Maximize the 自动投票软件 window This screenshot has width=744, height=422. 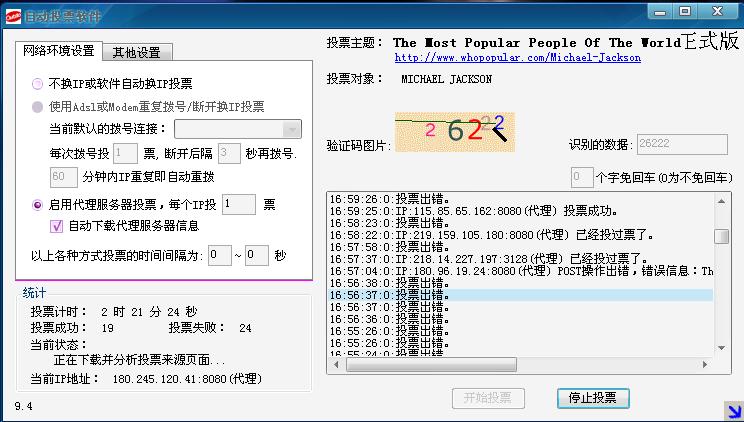tap(685, 12)
